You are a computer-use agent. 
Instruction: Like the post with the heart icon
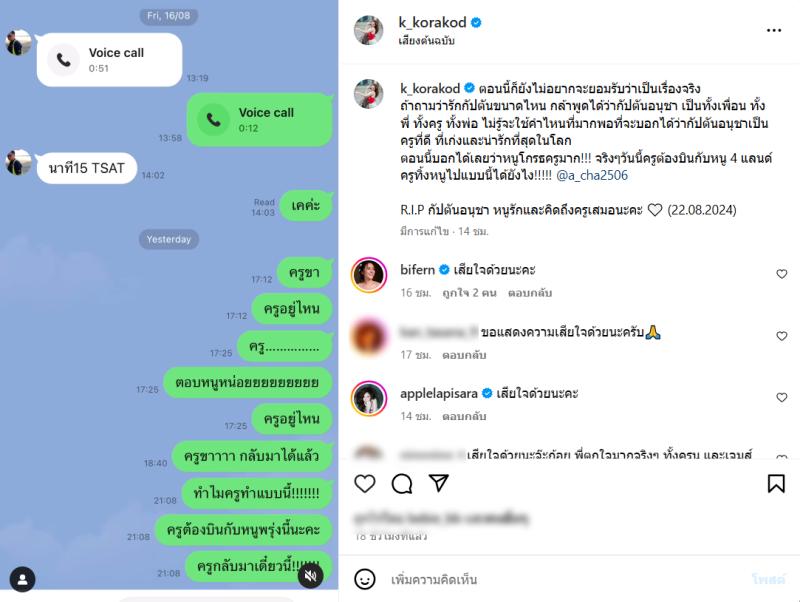[x=364, y=484]
